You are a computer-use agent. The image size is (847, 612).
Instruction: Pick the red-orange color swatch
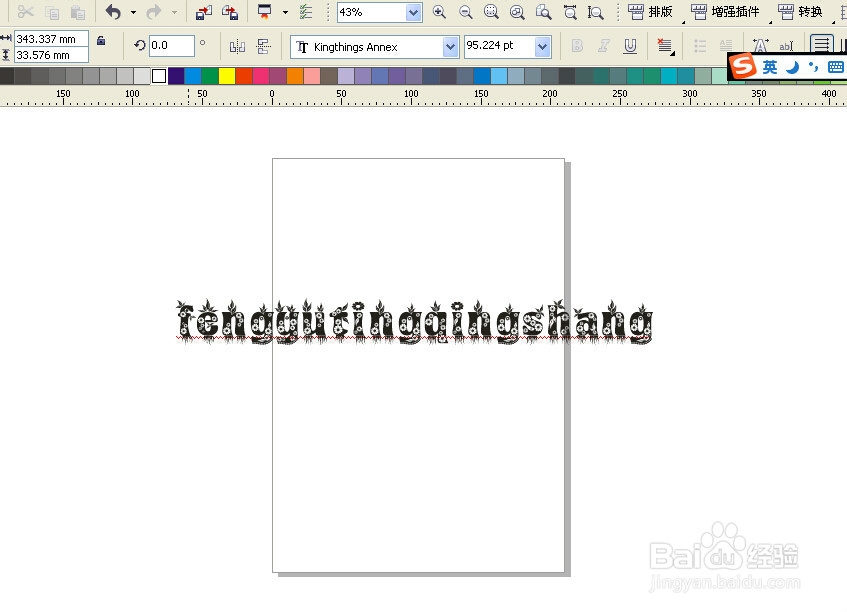(x=244, y=76)
